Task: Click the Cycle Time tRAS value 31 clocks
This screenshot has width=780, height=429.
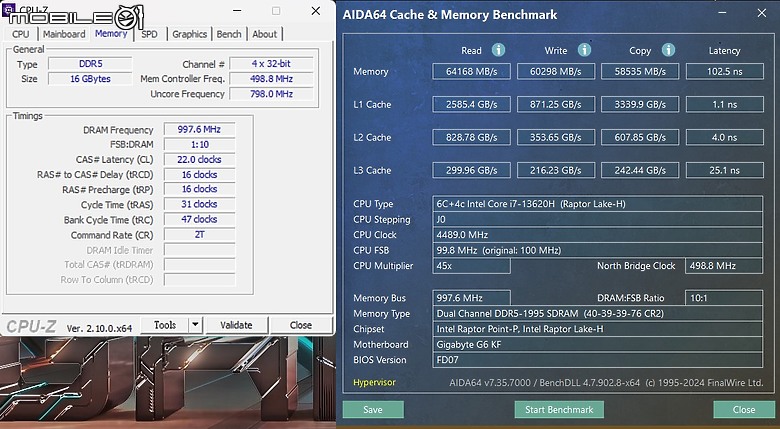Action: [x=199, y=204]
